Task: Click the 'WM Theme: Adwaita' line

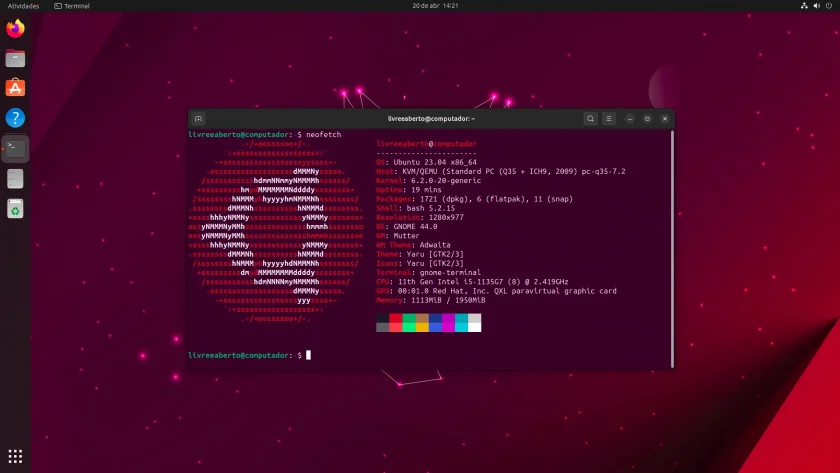Action: pyautogui.click(x=414, y=245)
